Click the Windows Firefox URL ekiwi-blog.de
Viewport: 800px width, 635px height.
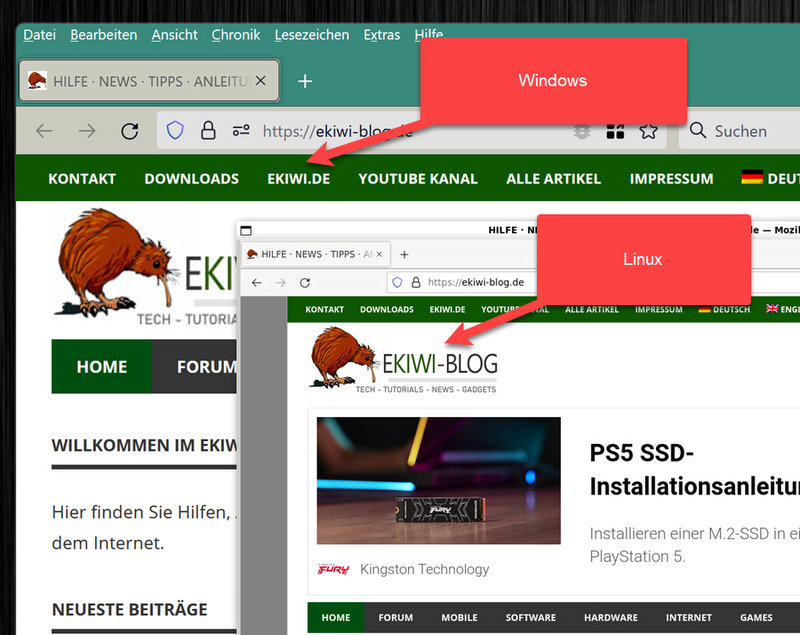click(x=337, y=132)
